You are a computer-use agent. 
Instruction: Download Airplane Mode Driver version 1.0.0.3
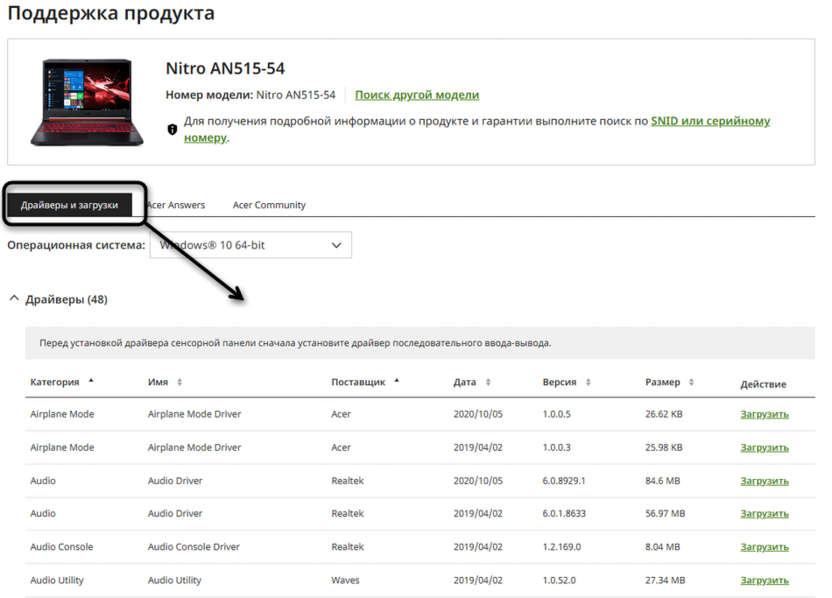point(765,447)
